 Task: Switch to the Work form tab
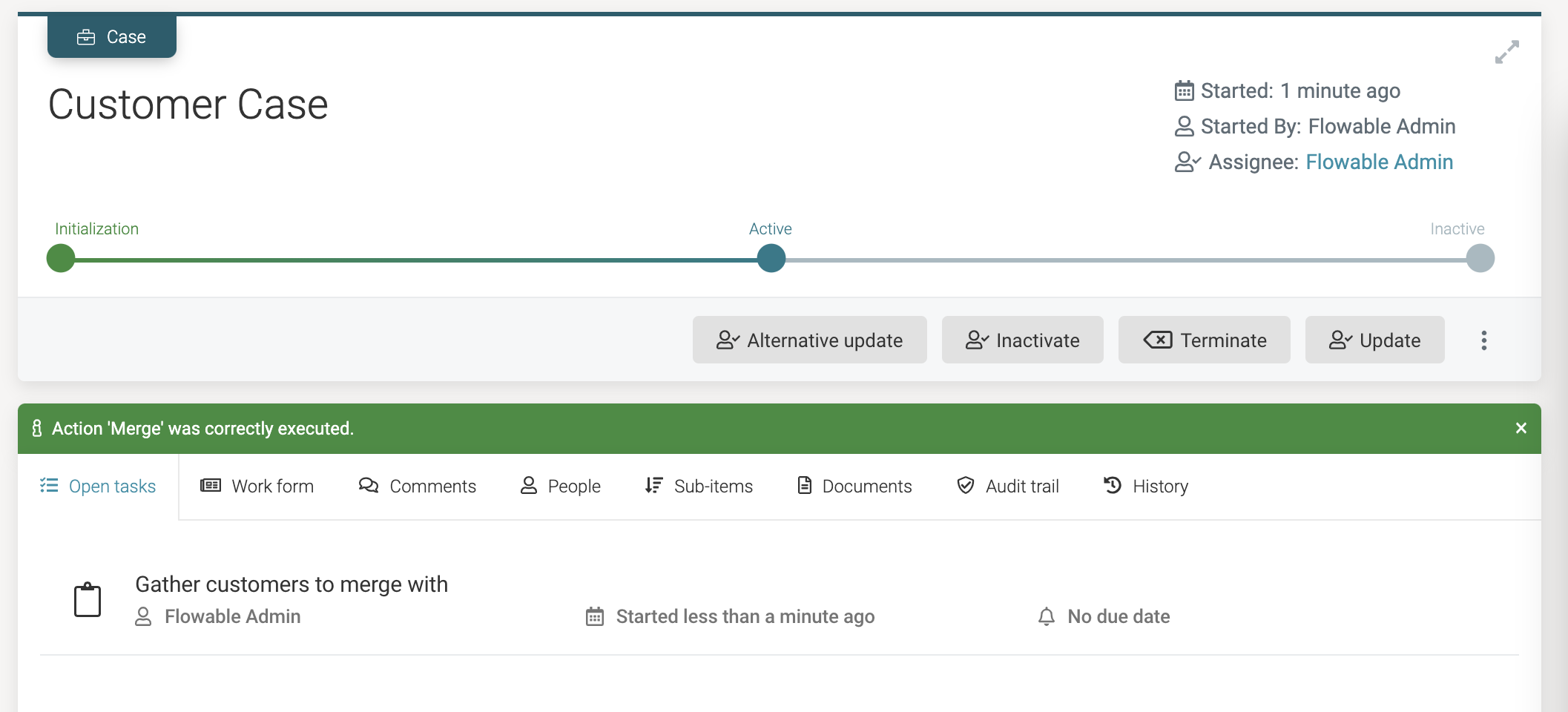point(257,487)
